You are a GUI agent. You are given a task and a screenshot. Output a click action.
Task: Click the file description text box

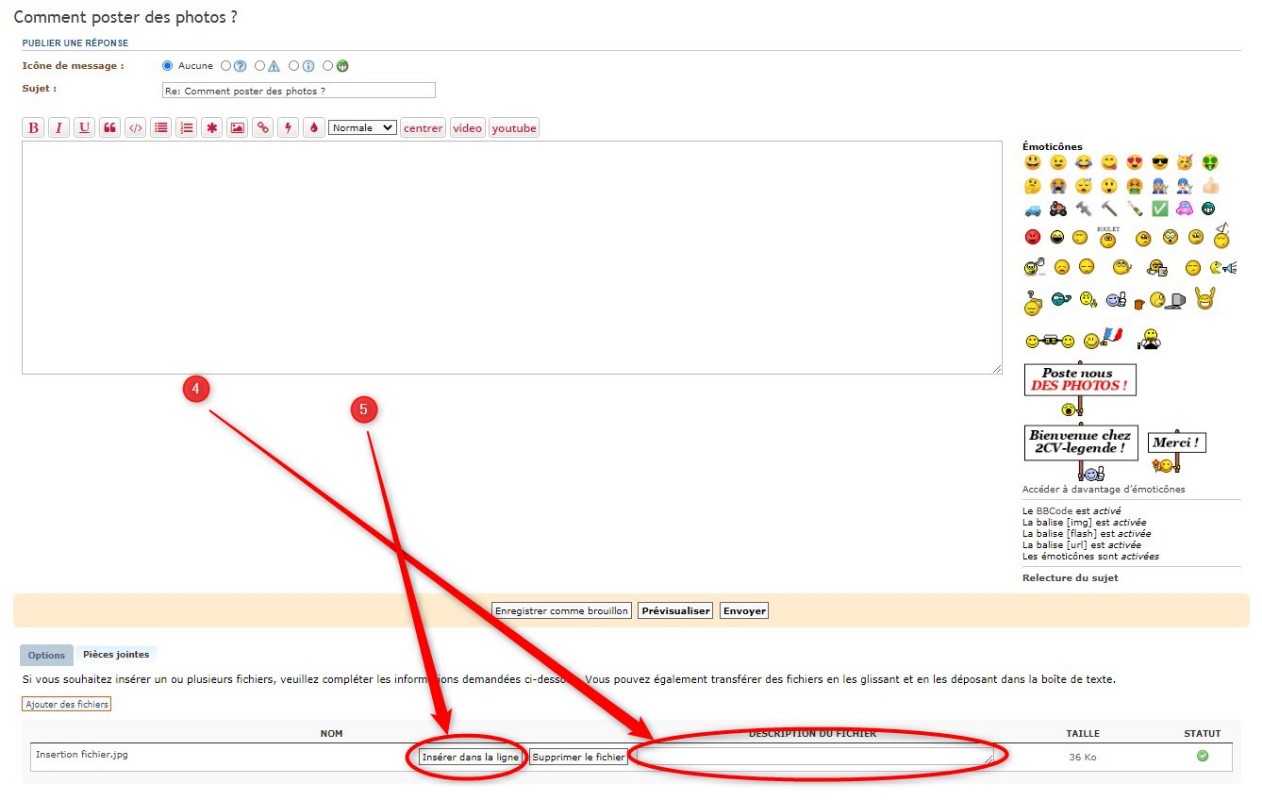point(814,757)
